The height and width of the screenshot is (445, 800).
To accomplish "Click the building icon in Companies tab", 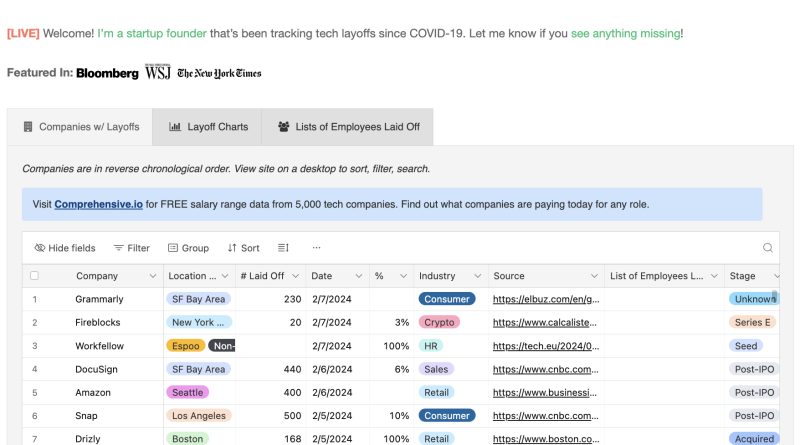I will point(28,127).
